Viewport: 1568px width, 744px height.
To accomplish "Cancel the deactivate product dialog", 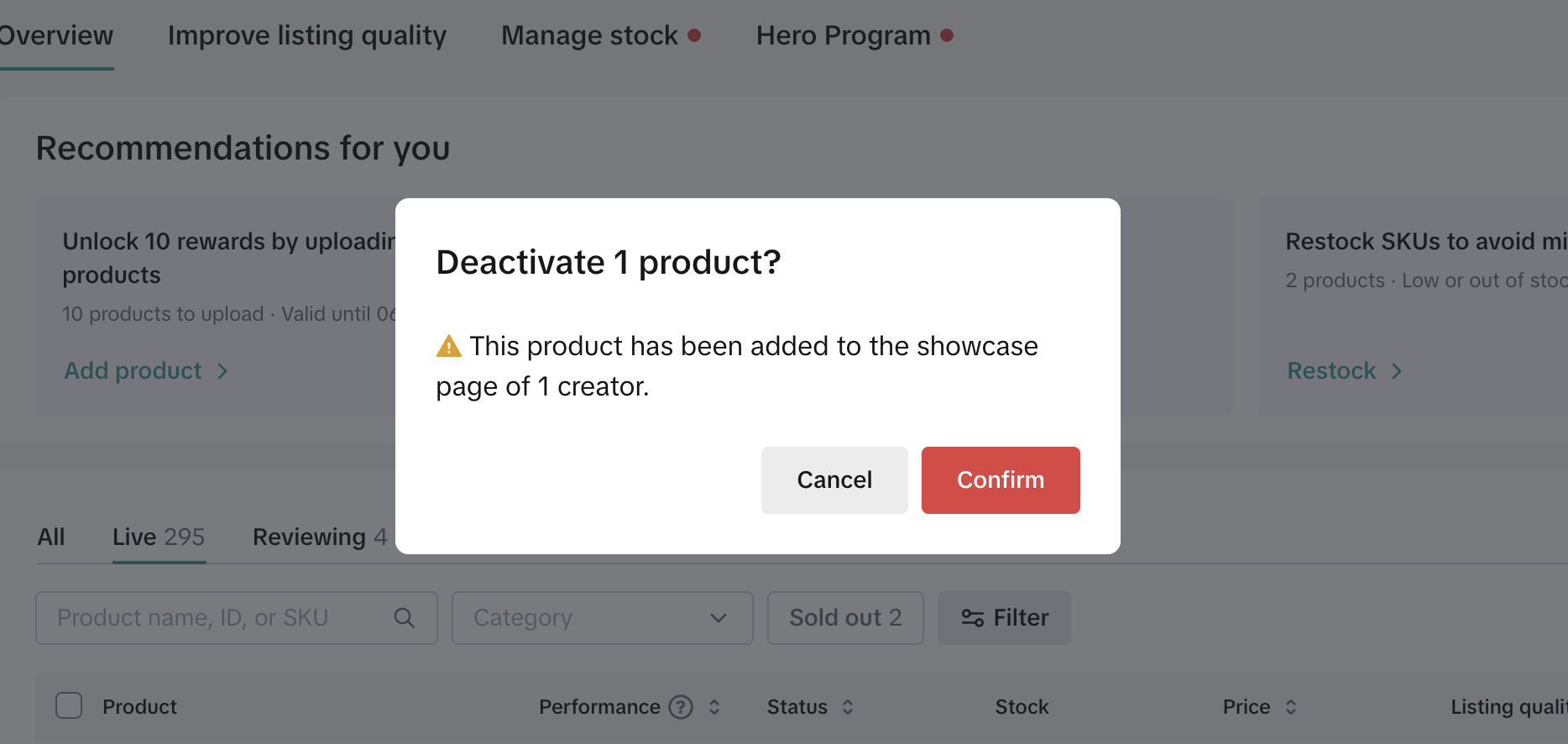I will coord(834,480).
